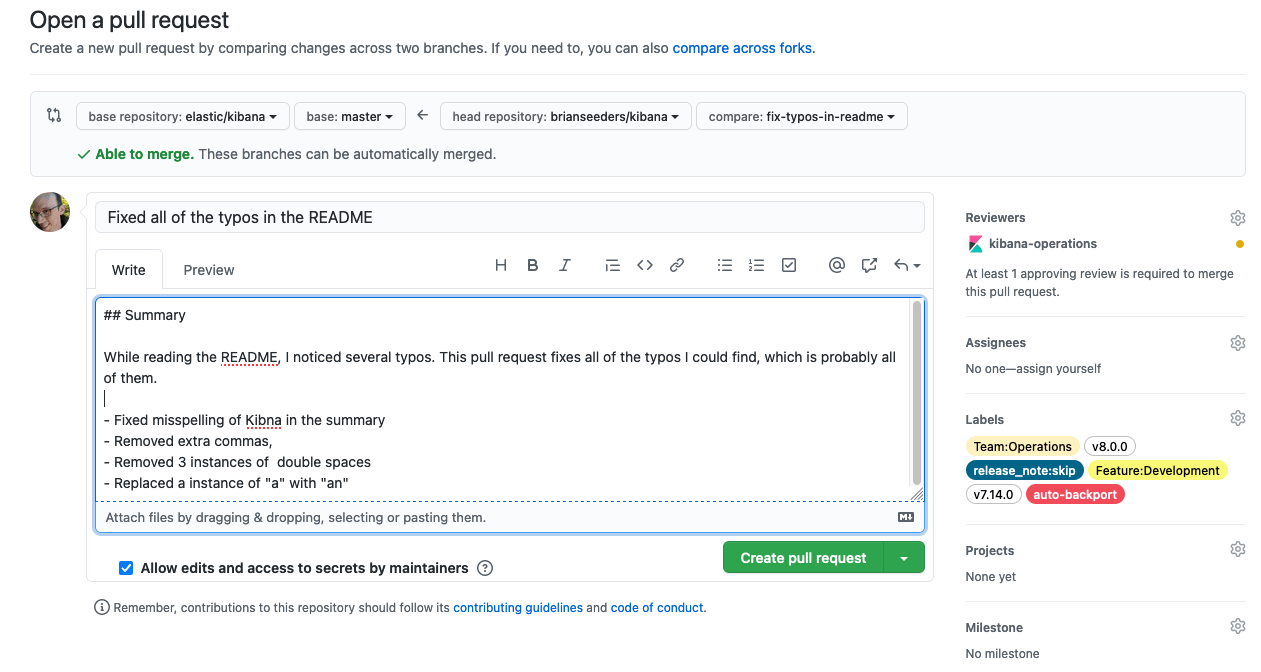This screenshot has height=672, width=1261.
Task: Open code of conduct link
Action: pos(657,607)
